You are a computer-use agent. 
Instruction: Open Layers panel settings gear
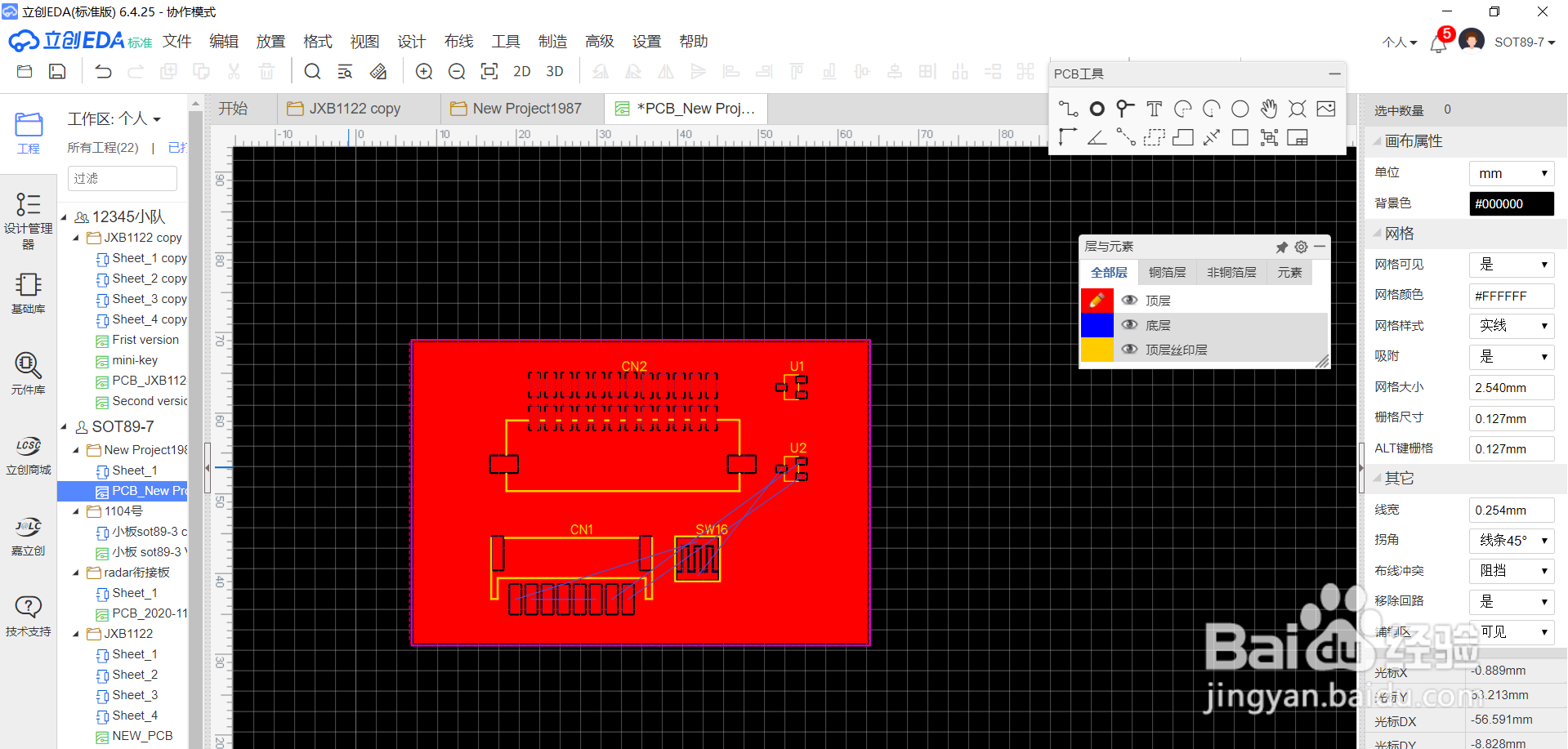1301,247
